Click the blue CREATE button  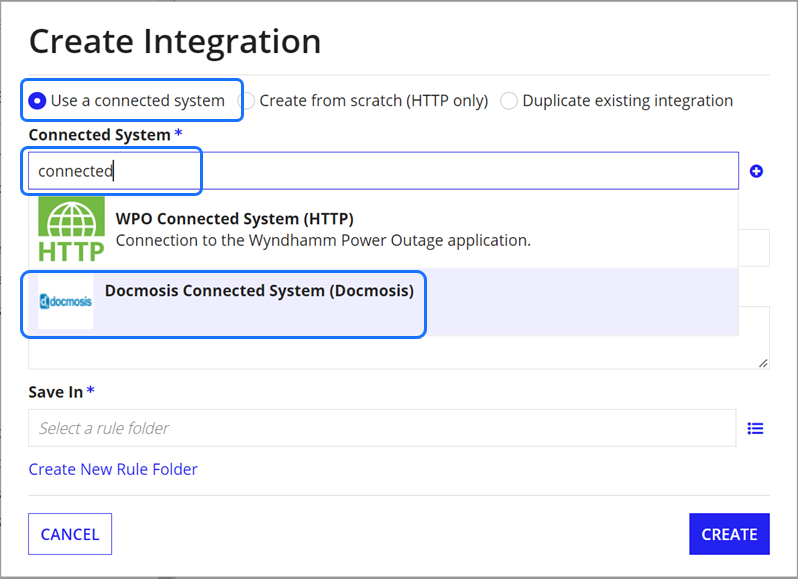click(729, 534)
